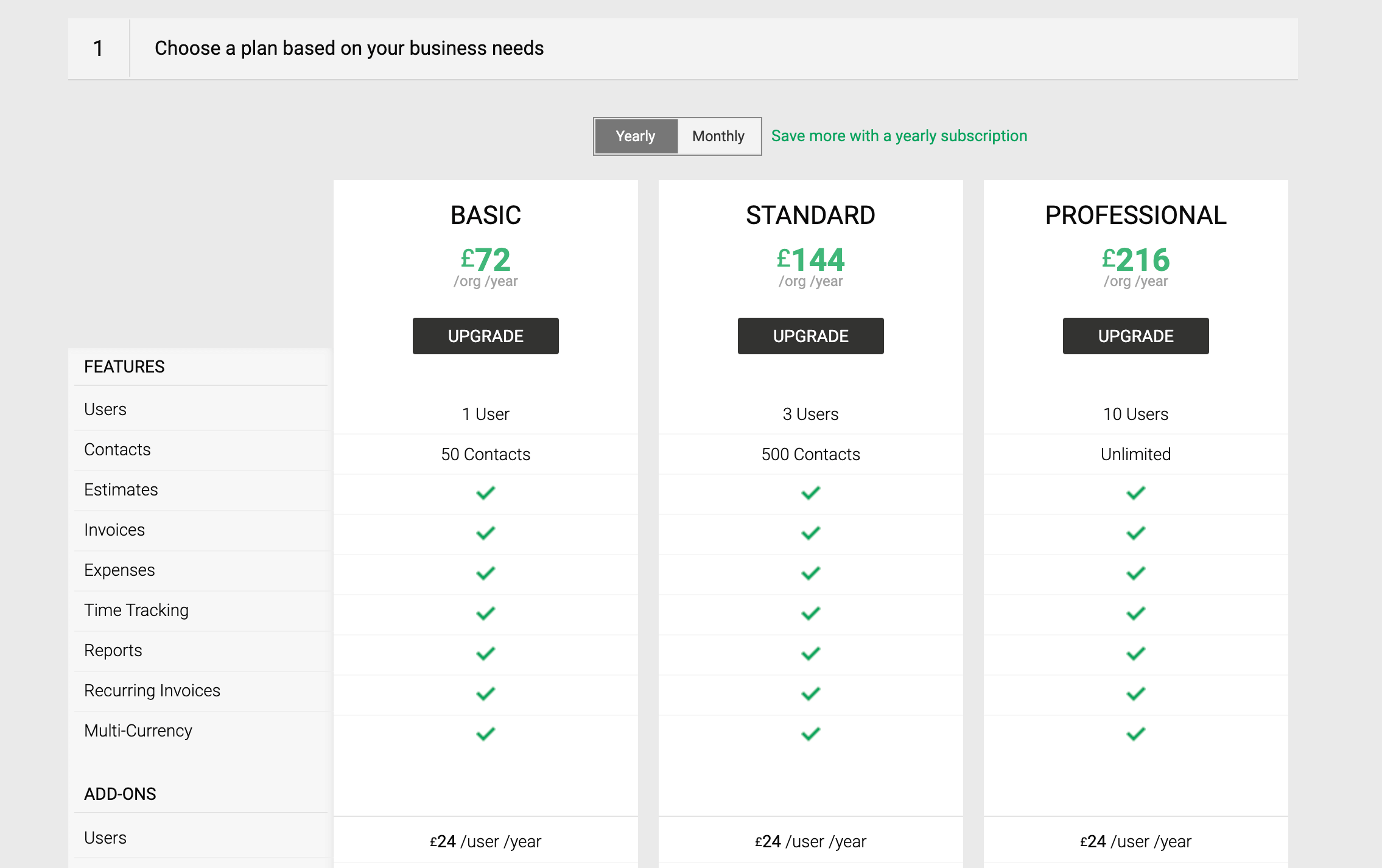Click the Recurring Invoices feature label
Screen dimensions: 1382x868
tap(152, 690)
